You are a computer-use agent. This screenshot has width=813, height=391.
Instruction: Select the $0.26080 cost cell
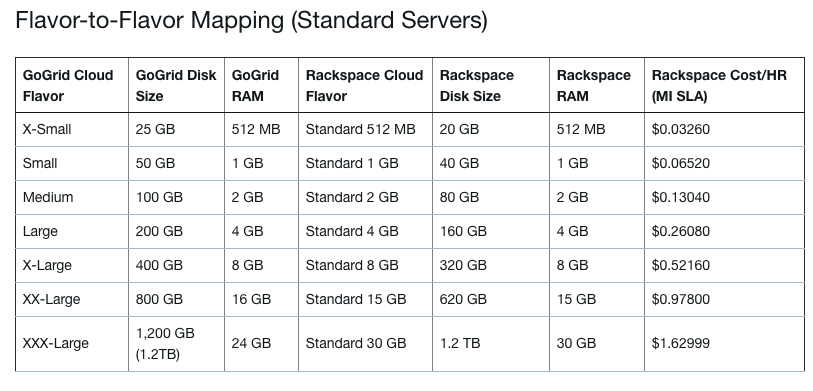[724, 231]
